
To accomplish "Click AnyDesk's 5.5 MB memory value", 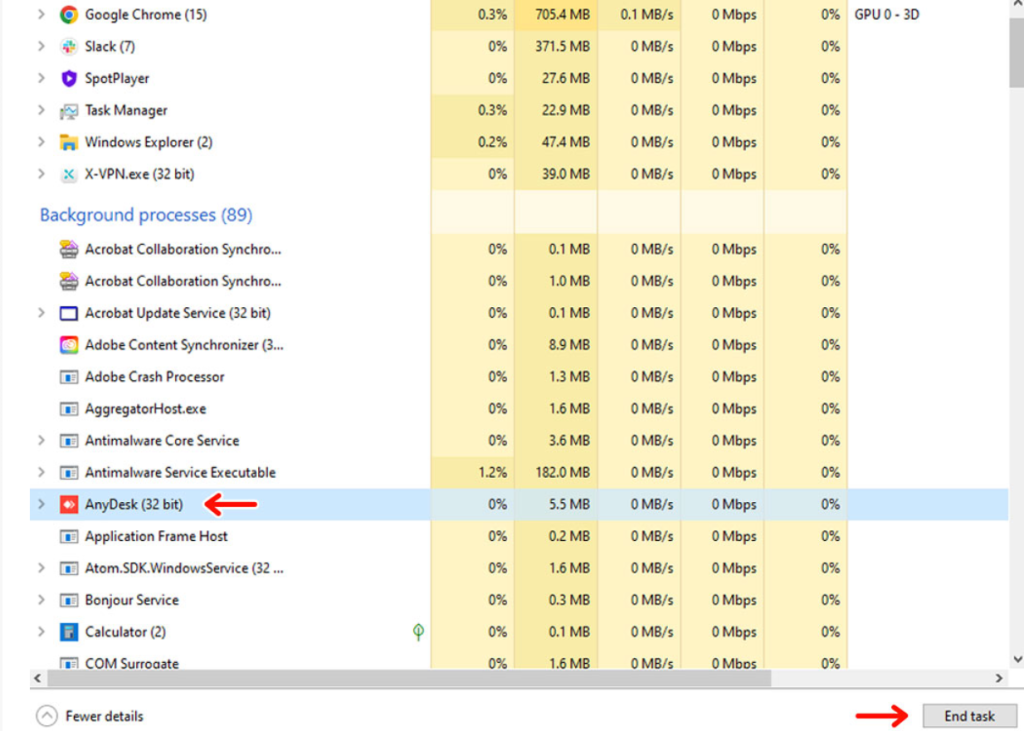I will click(x=569, y=504).
